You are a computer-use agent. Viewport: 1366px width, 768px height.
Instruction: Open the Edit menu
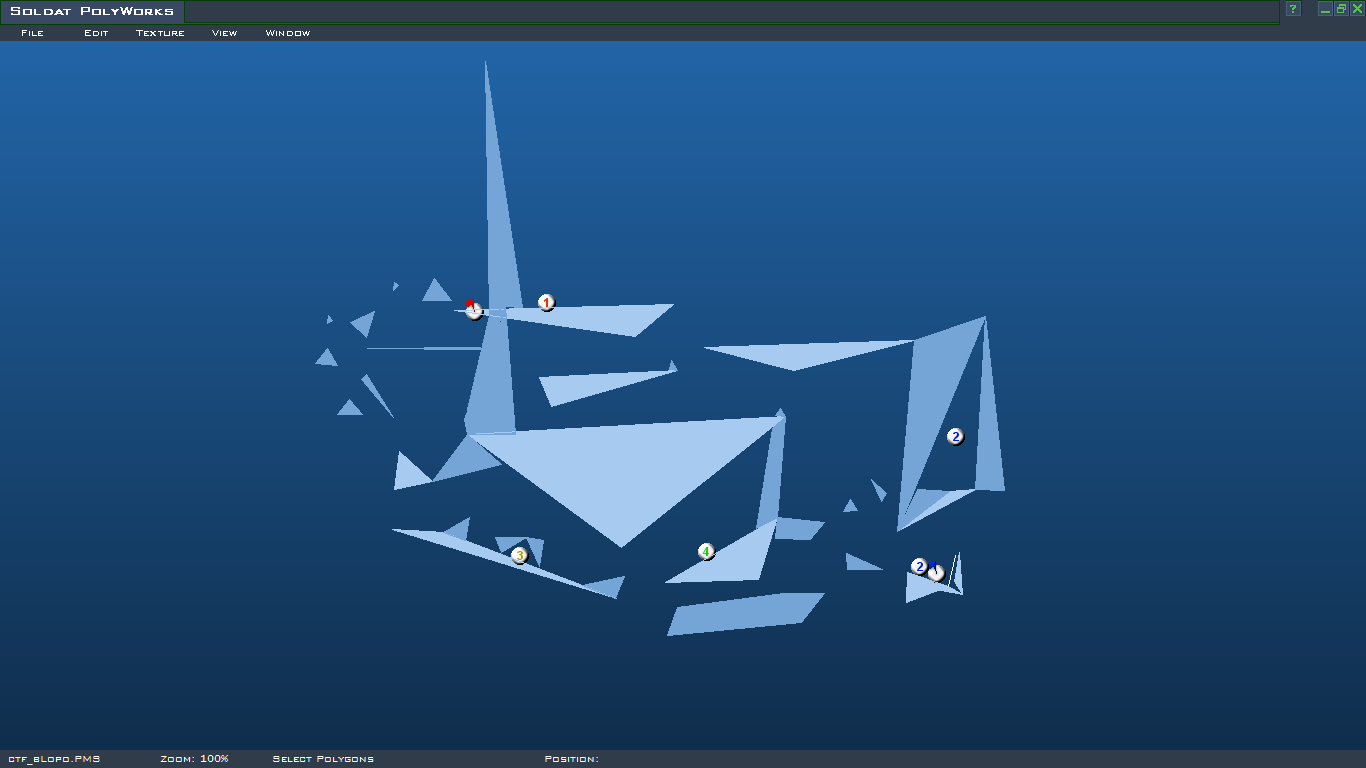pos(96,33)
